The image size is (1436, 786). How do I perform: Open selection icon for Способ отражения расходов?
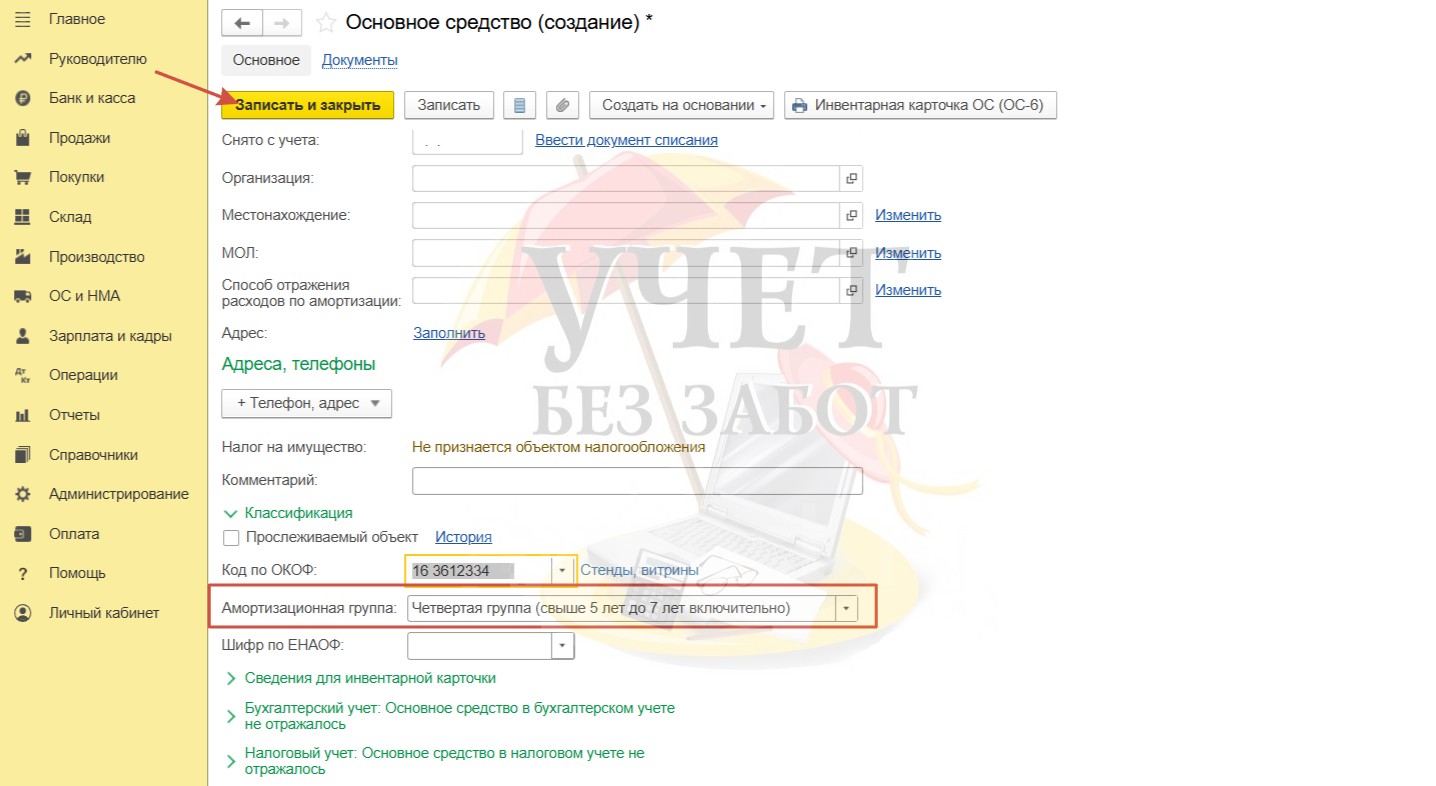click(x=851, y=291)
